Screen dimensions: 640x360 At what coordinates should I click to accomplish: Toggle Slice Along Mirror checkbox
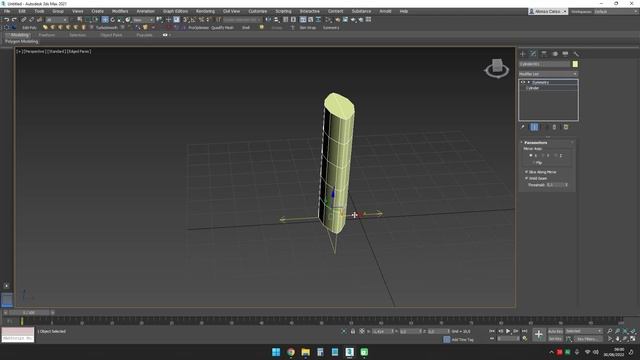coord(527,172)
